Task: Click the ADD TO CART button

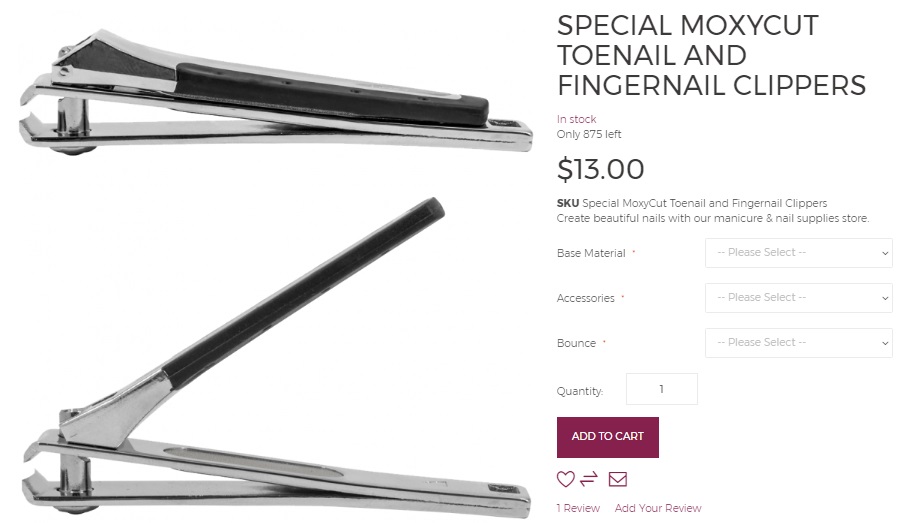Action: coord(608,437)
